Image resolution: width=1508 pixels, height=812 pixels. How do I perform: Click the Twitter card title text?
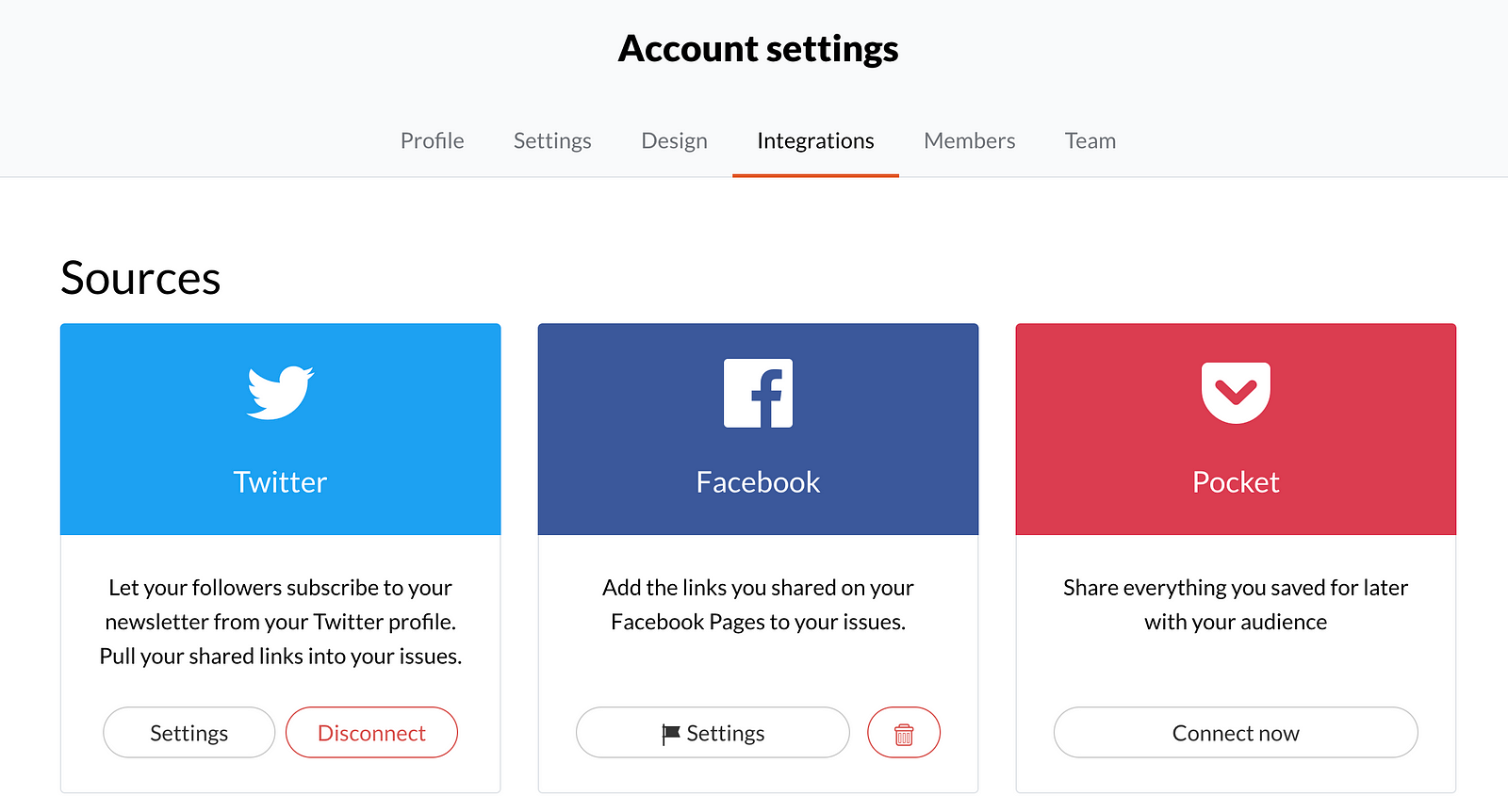pos(280,482)
